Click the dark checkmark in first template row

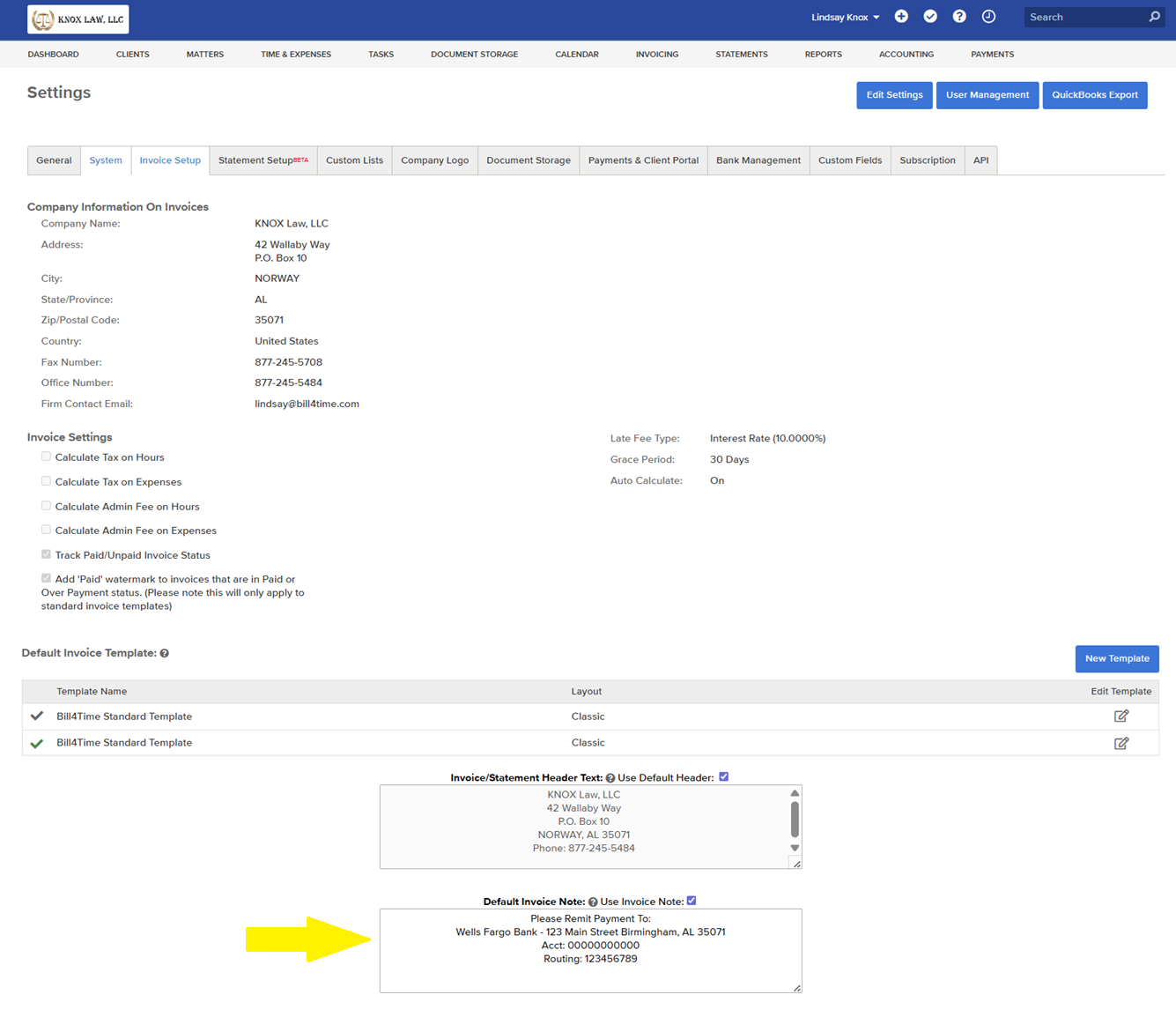click(x=37, y=716)
